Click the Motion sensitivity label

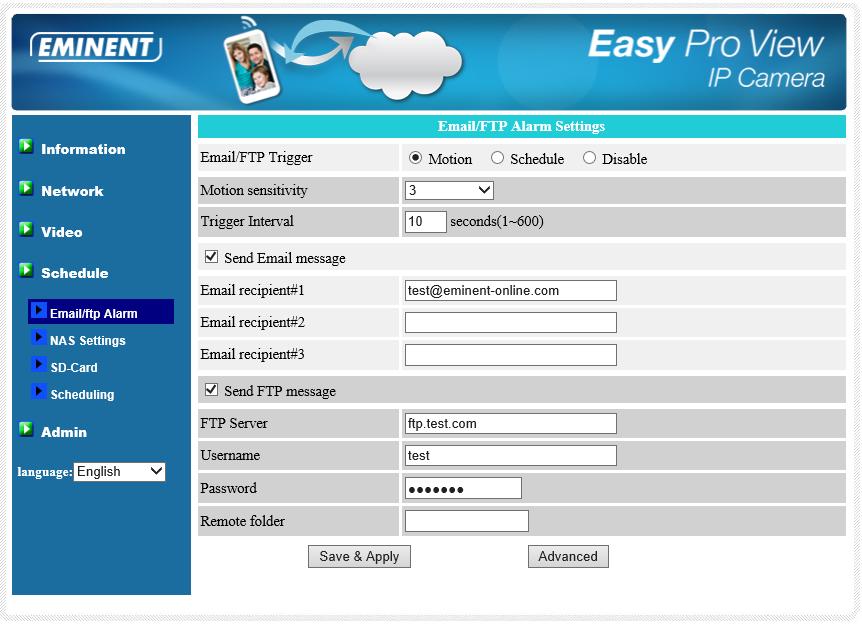[x=254, y=190]
